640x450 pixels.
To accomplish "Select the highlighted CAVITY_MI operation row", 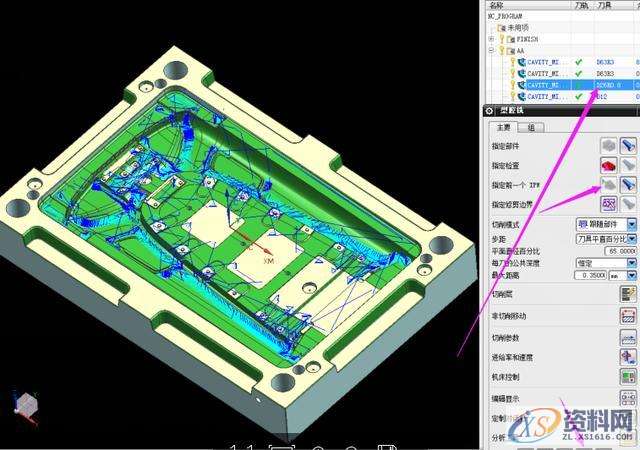I will [547, 85].
